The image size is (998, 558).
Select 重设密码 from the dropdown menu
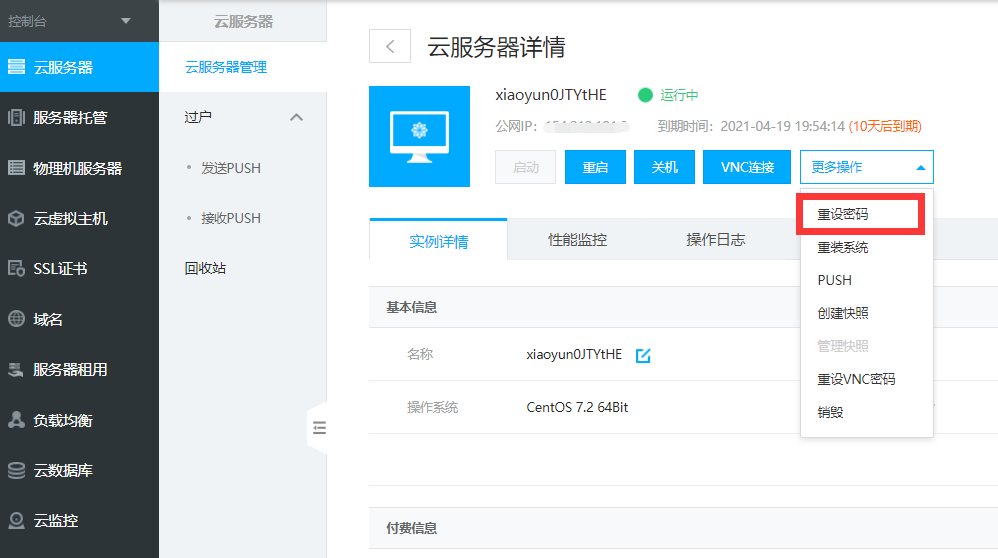[x=843, y=214]
